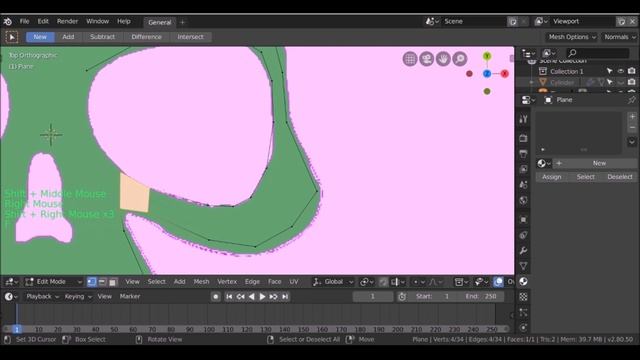Open the Tool properties tab

pos(523,119)
